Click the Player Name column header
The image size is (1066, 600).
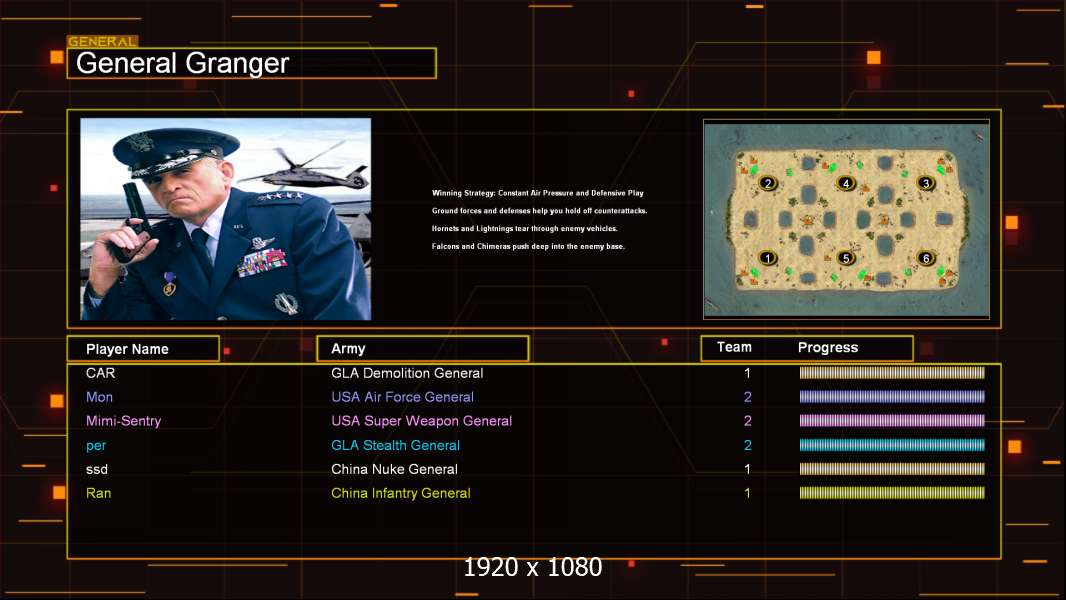pyautogui.click(x=143, y=349)
